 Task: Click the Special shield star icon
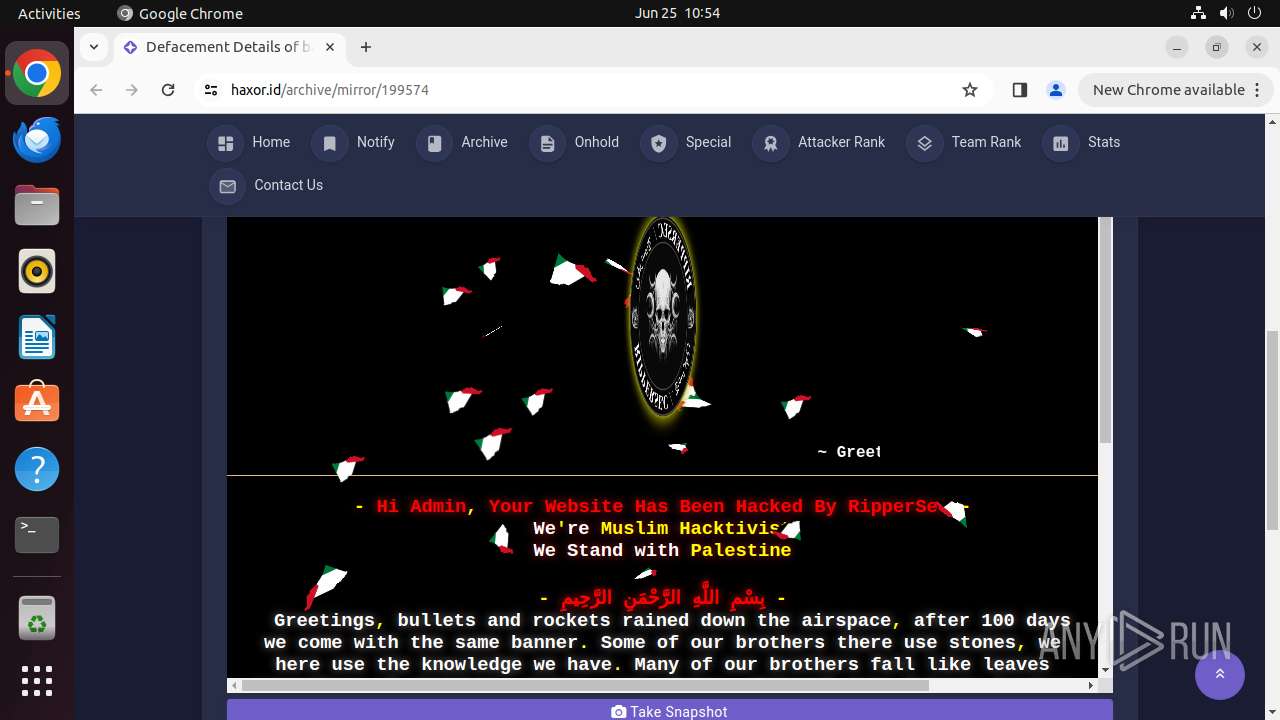click(x=658, y=143)
